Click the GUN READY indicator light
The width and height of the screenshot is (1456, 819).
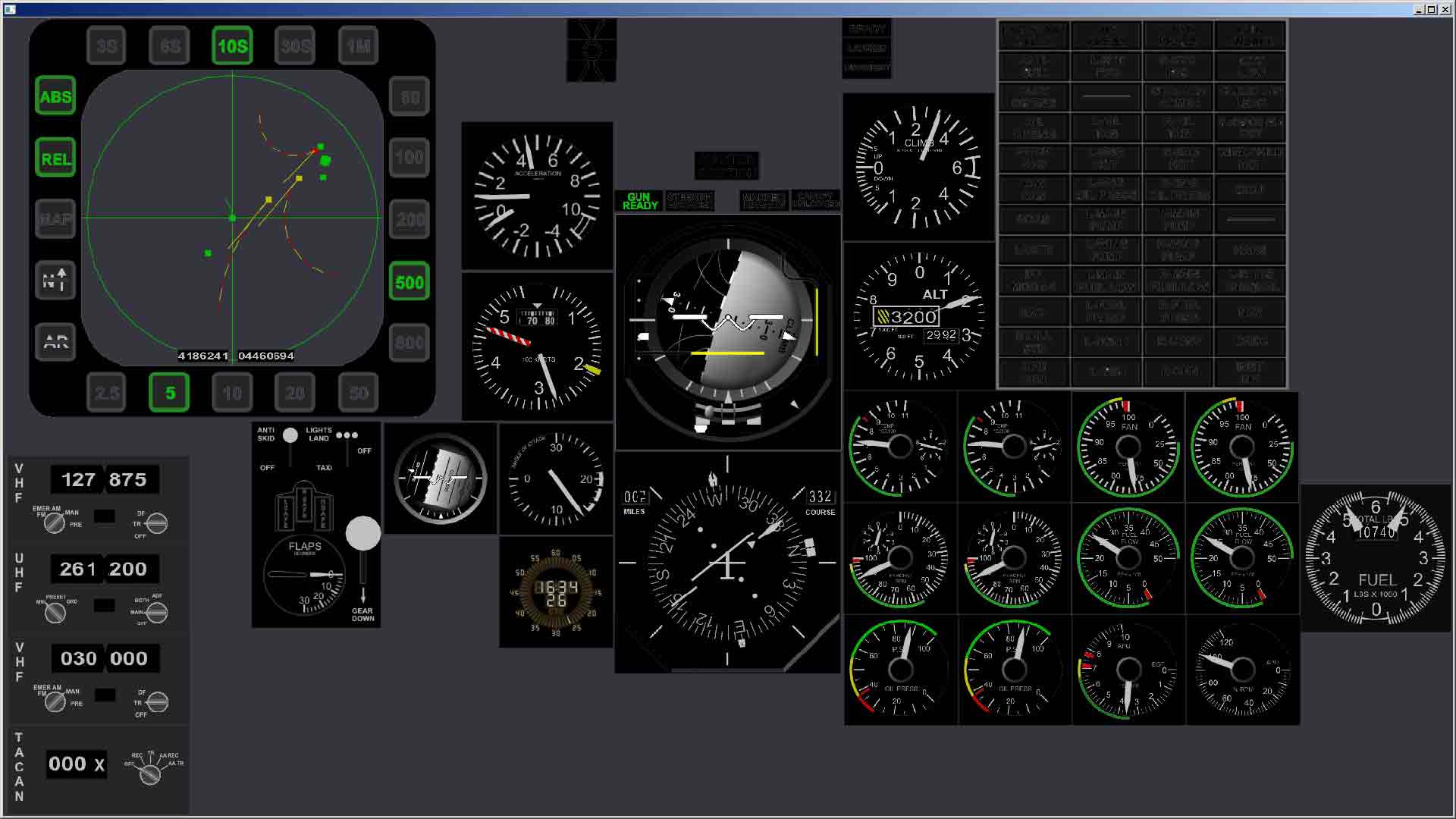(640, 201)
